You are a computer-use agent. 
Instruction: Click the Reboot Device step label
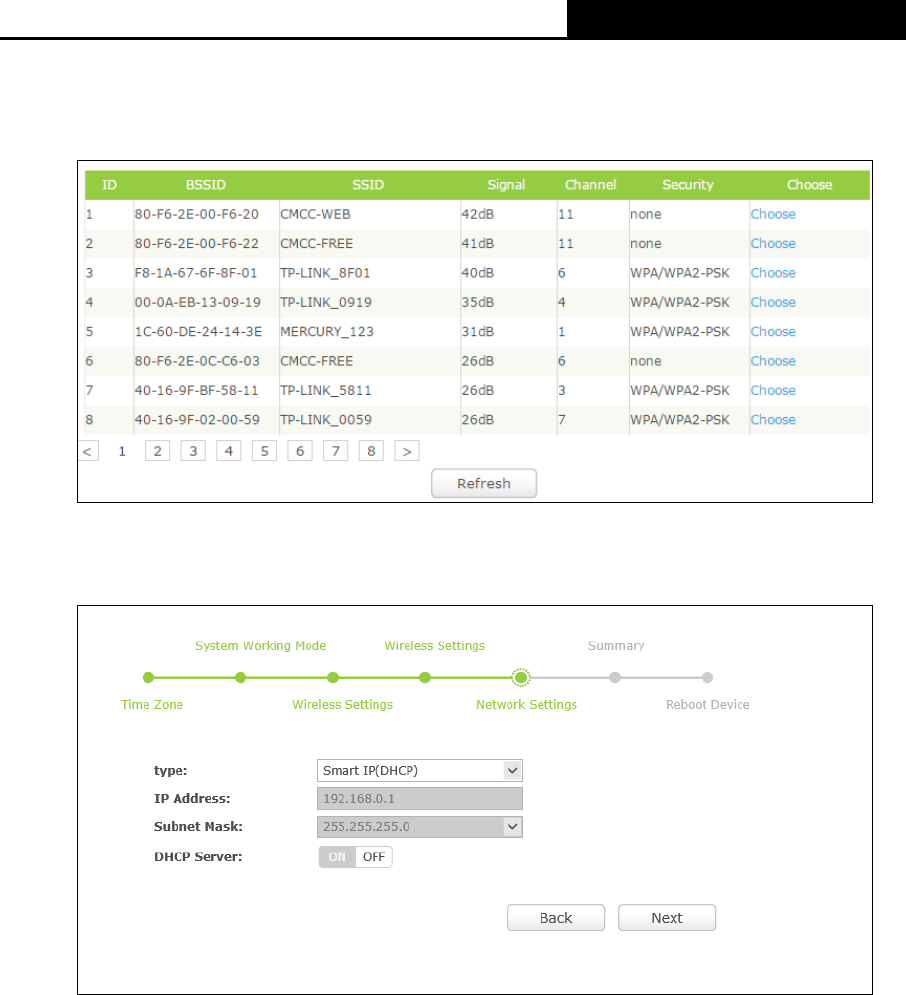[x=707, y=704]
